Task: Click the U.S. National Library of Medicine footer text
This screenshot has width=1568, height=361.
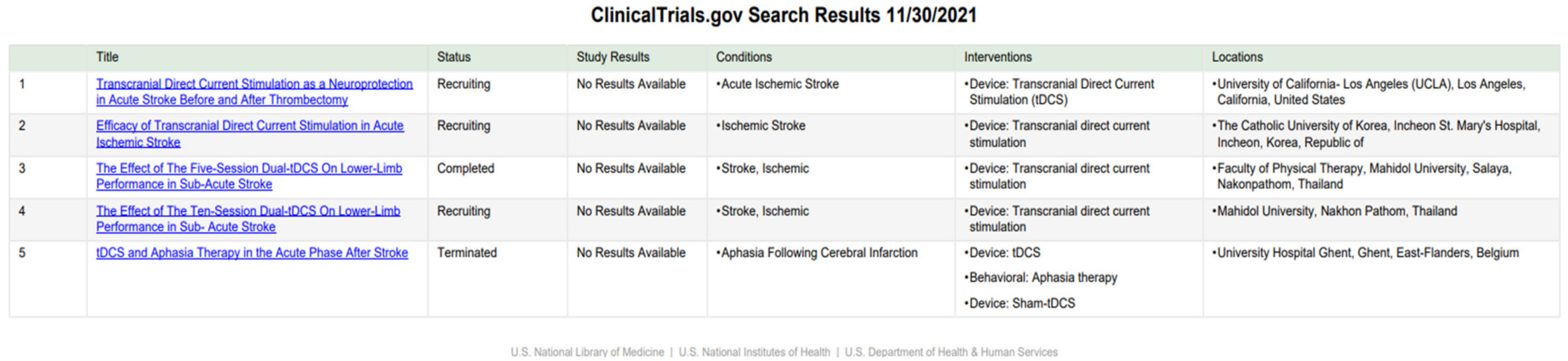Action: pyautogui.click(x=587, y=352)
